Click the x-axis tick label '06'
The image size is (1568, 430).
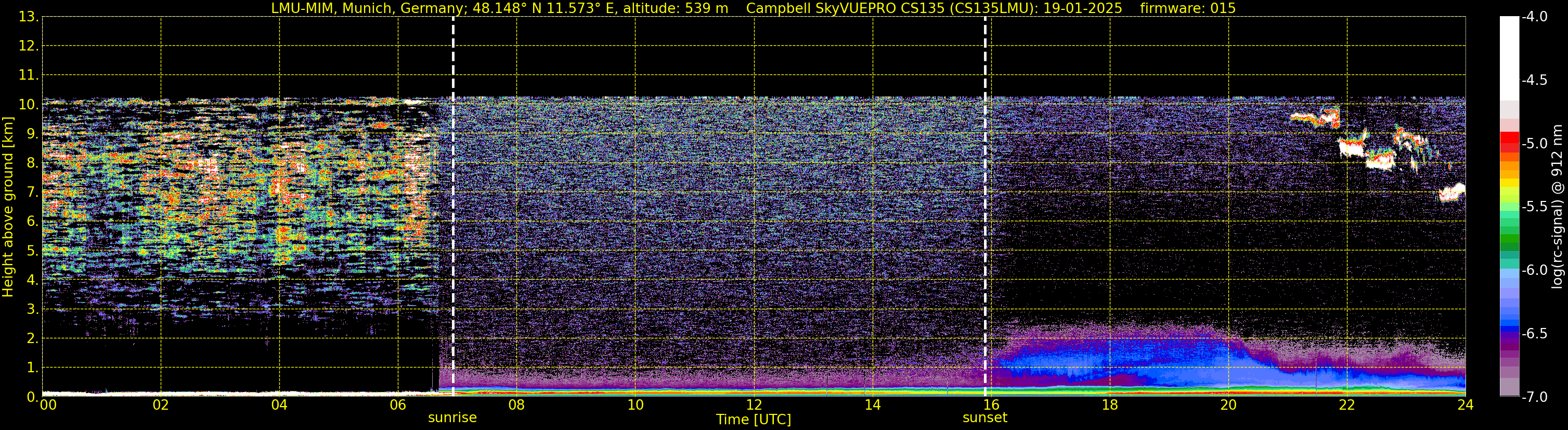[x=398, y=405]
